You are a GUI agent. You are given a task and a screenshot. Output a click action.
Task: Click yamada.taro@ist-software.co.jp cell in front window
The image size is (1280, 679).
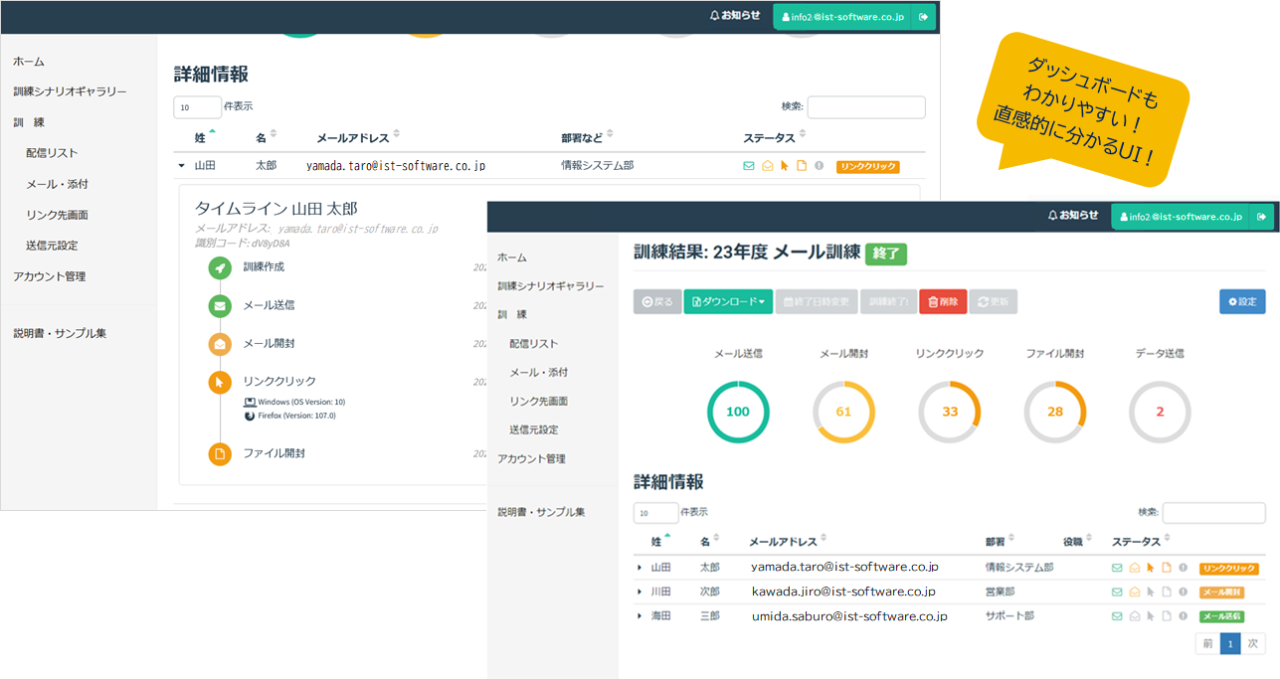845,567
